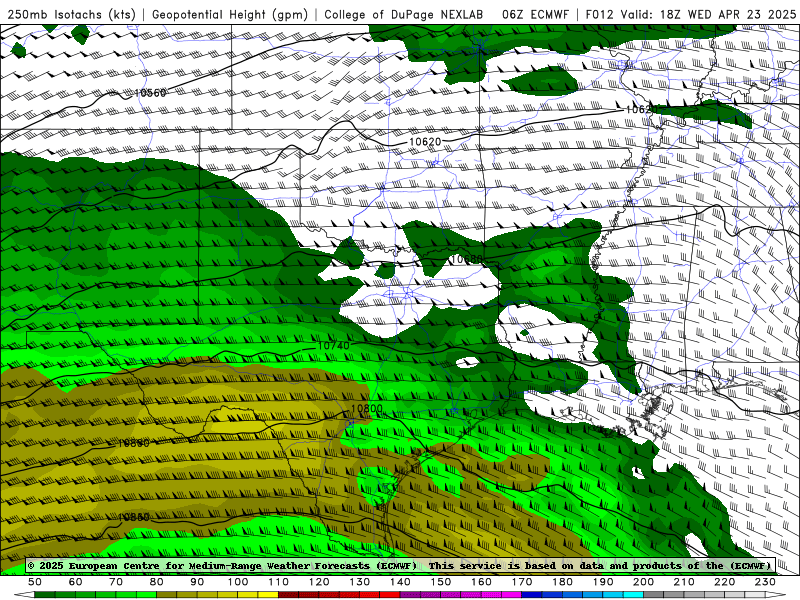800x600 pixels.
Task: Click the 210 label on the color scale
Action: click(684, 582)
